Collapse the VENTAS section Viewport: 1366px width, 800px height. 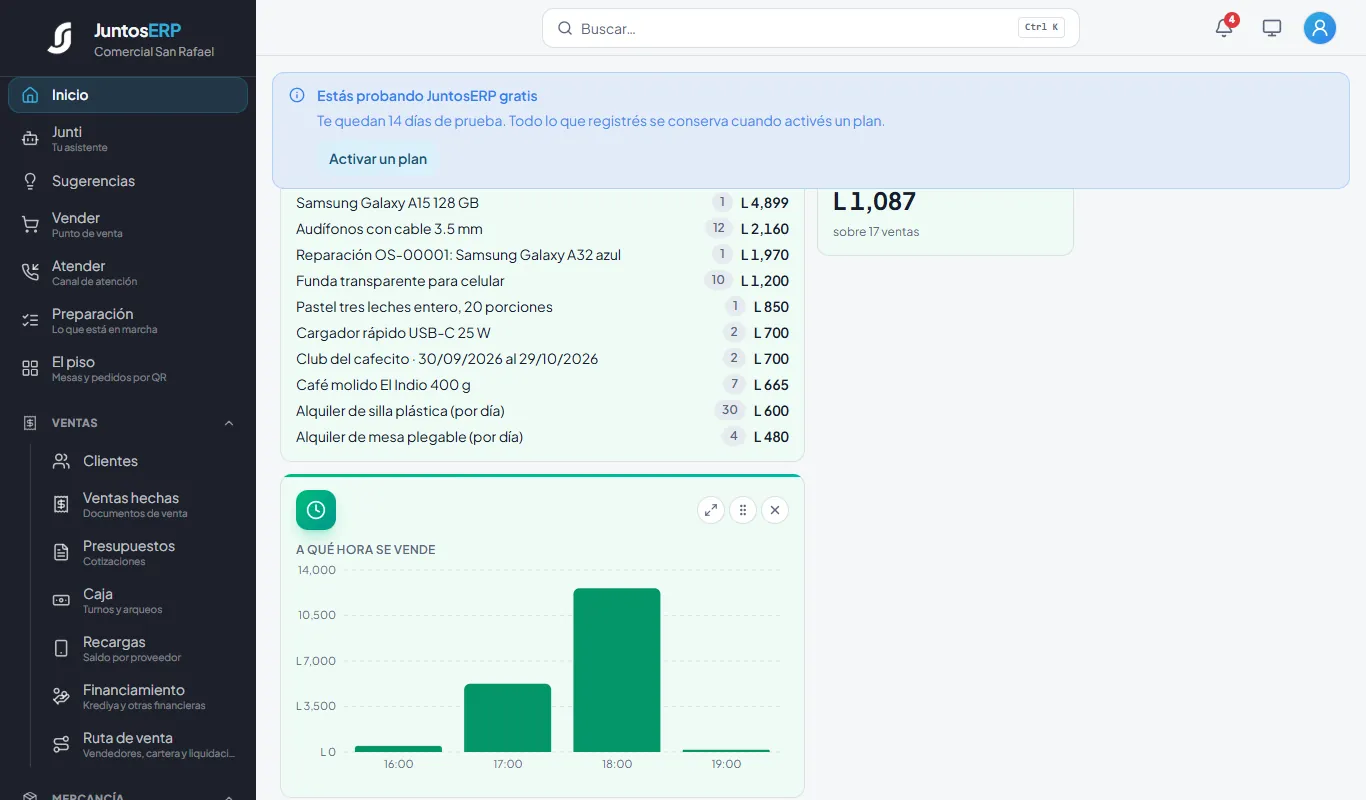[x=229, y=423]
